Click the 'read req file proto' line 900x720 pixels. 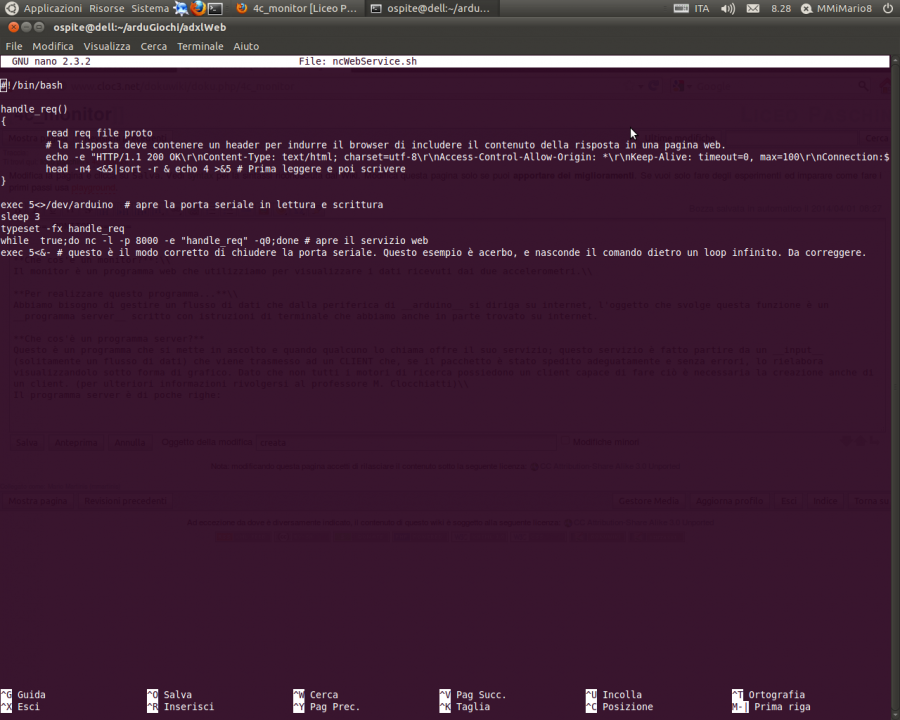[99, 133]
